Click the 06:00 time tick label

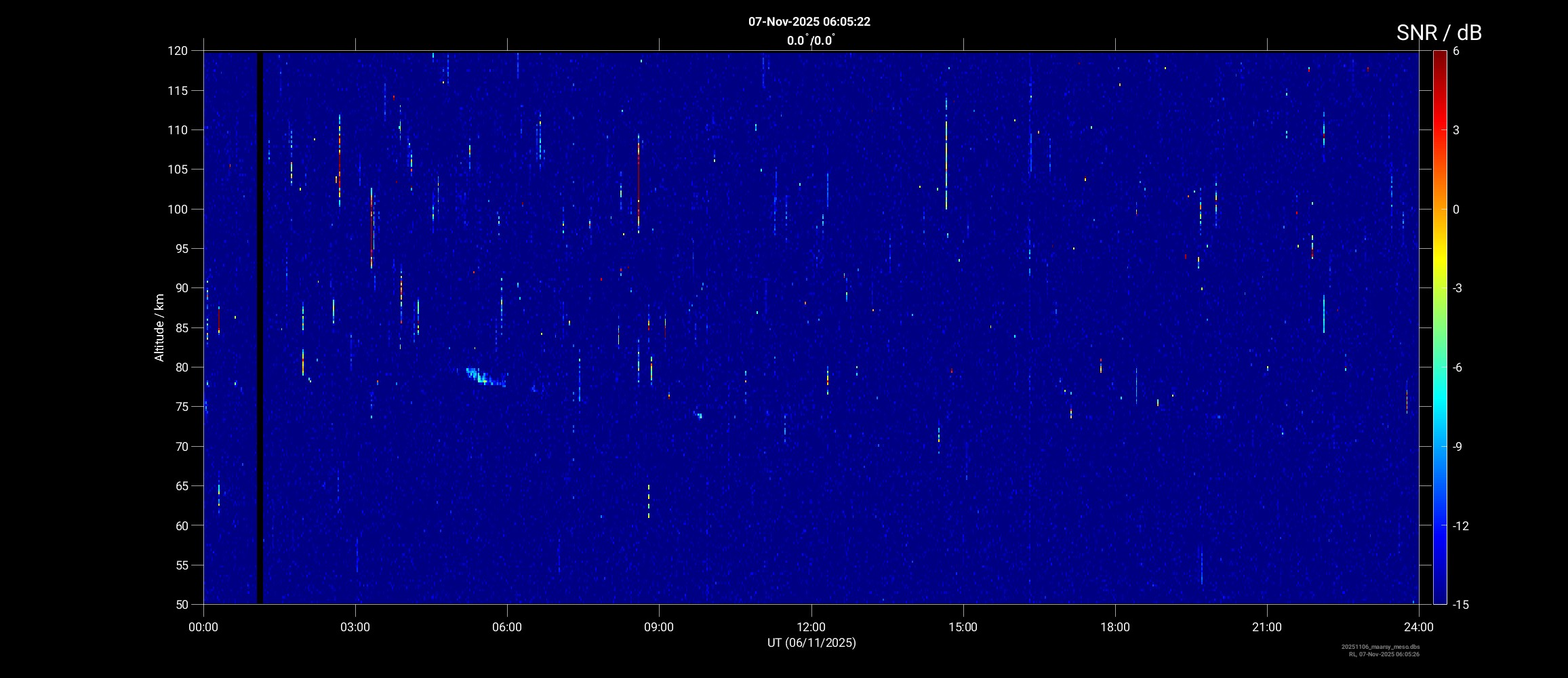click(x=507, y=627)
